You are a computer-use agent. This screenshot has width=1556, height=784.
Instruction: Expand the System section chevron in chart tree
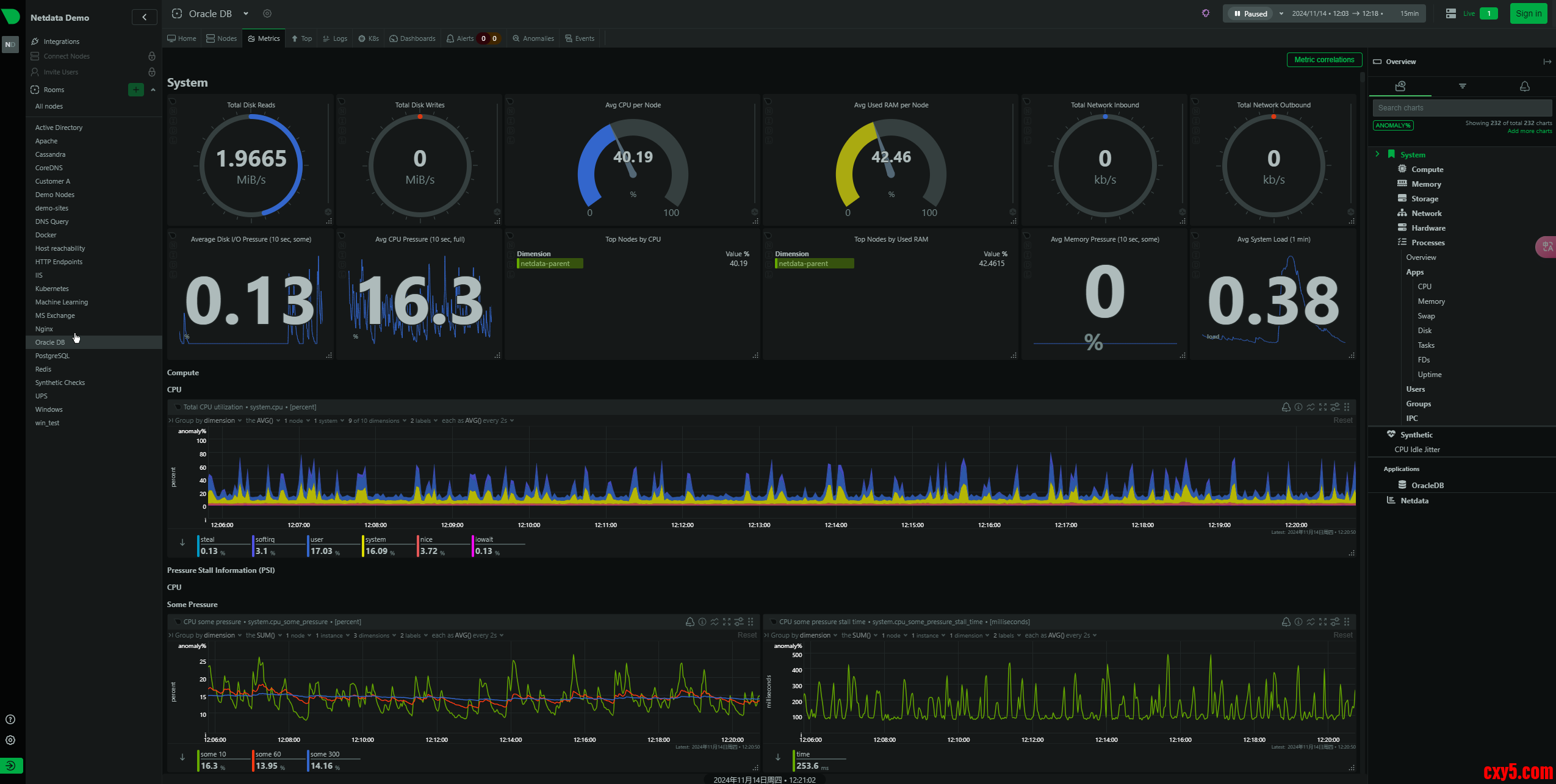1377,154
